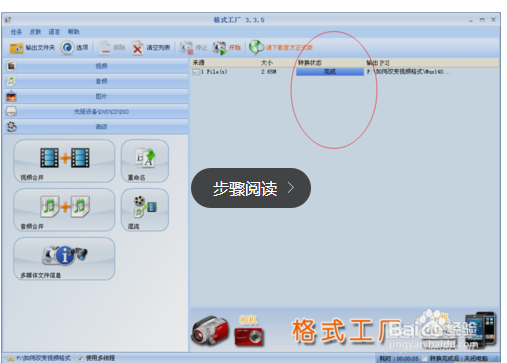This screenshot has height=363, width=507.
Task: Start conversion with the 开始 button
Action: 227,48
